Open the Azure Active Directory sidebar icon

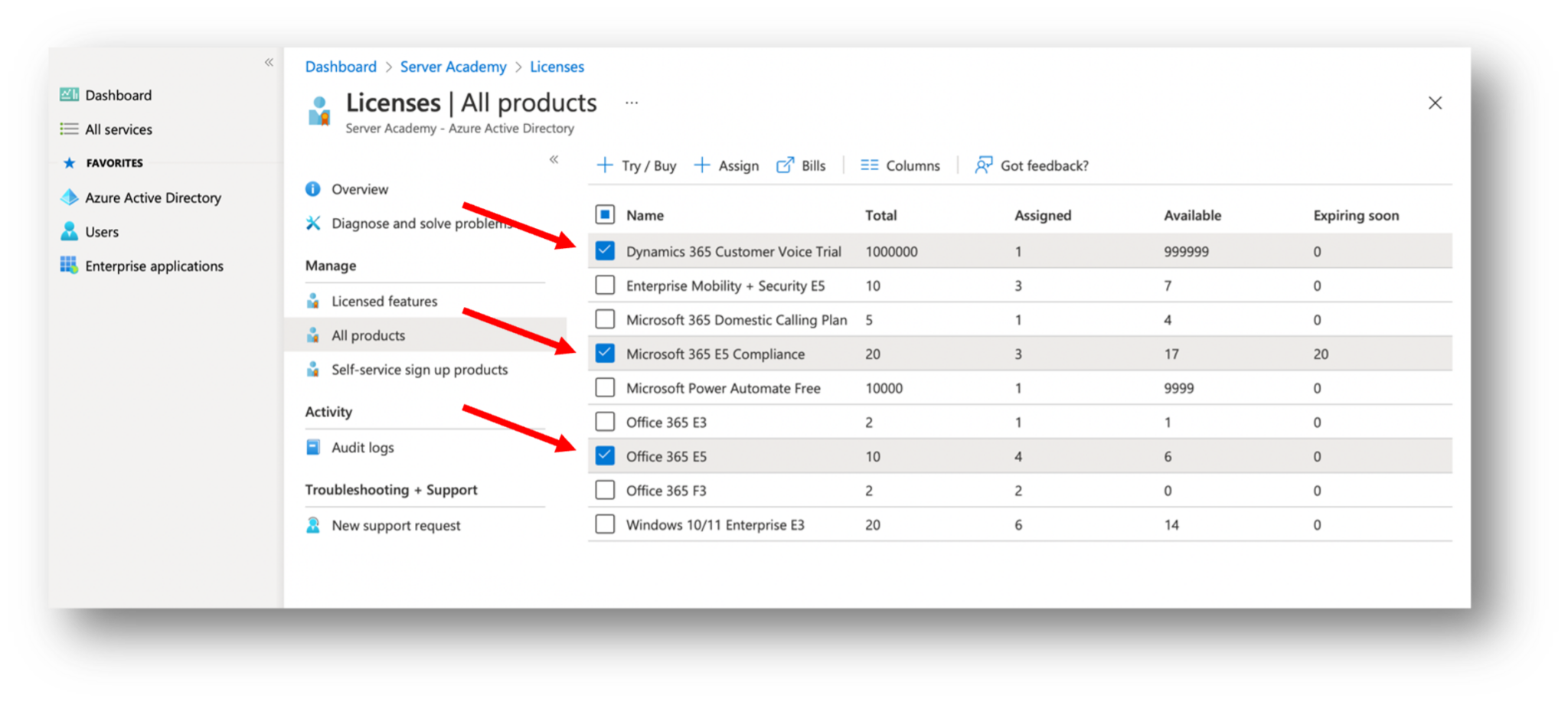[x=70, y=197]
